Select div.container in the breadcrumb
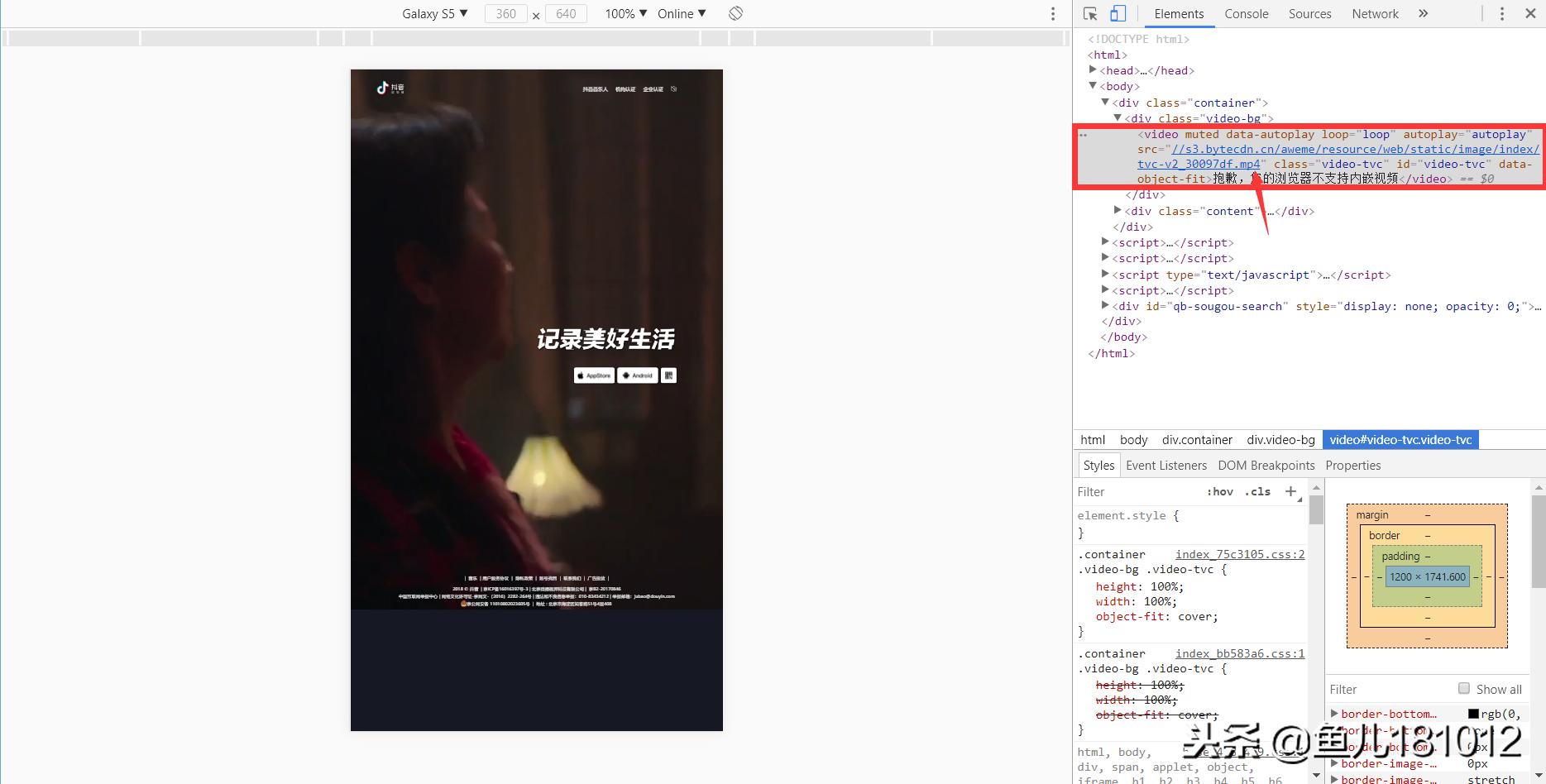This screenshot has width=1546, height=784. tap(1197, 440)
